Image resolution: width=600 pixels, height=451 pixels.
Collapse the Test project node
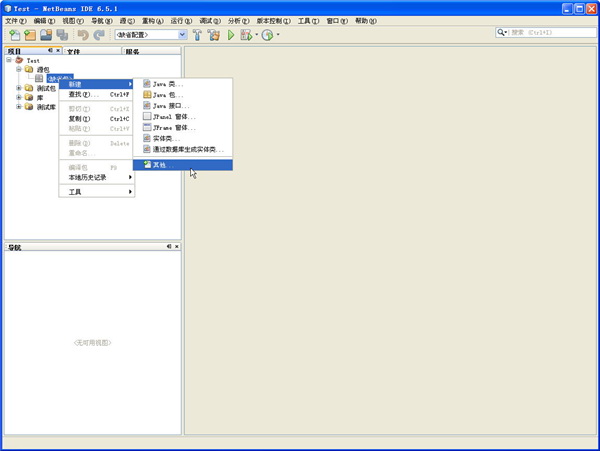tap(9, 60)
